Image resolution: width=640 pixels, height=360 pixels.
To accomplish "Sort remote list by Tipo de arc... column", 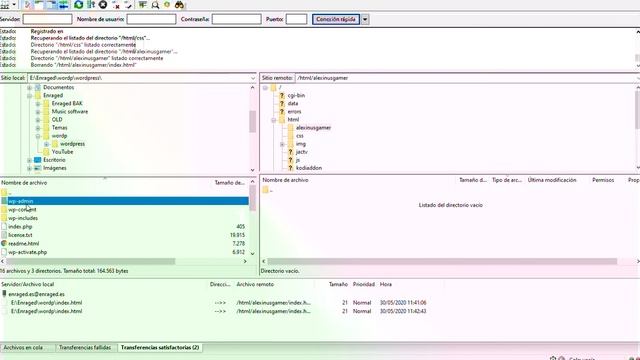I will point(507,180).
